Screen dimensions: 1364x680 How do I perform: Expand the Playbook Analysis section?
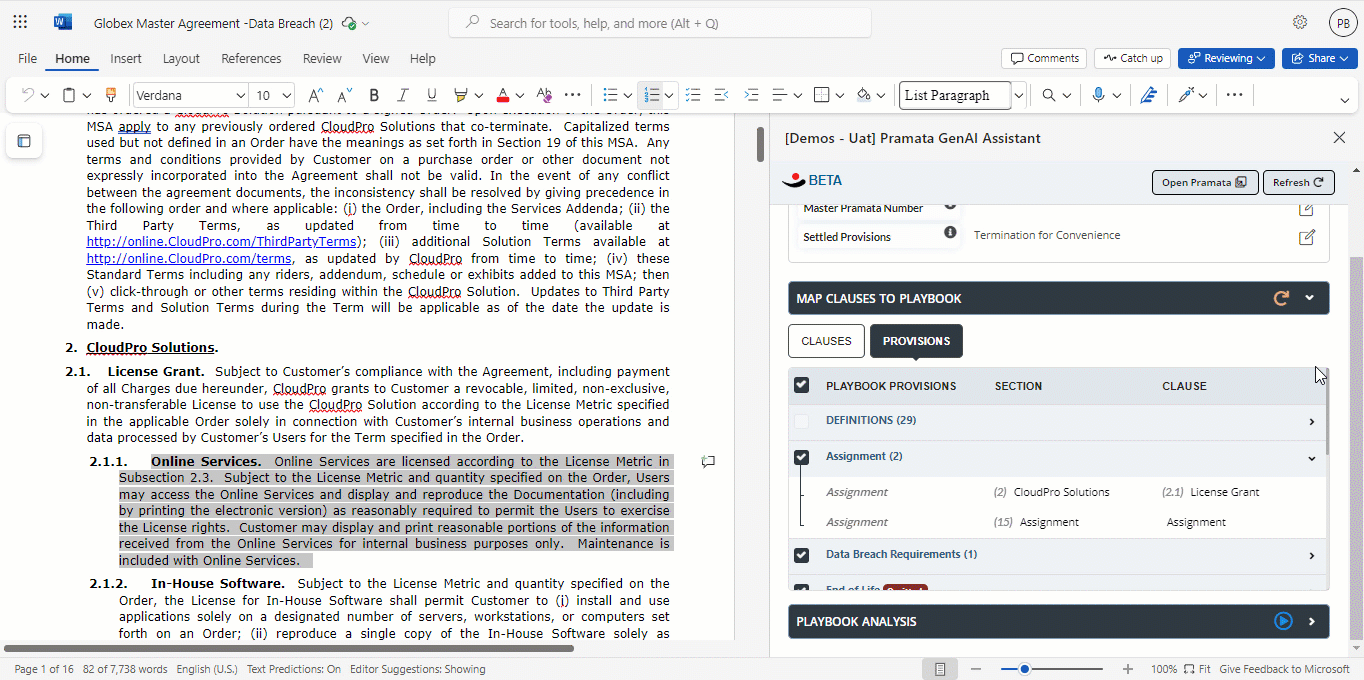pos(1311,621)
